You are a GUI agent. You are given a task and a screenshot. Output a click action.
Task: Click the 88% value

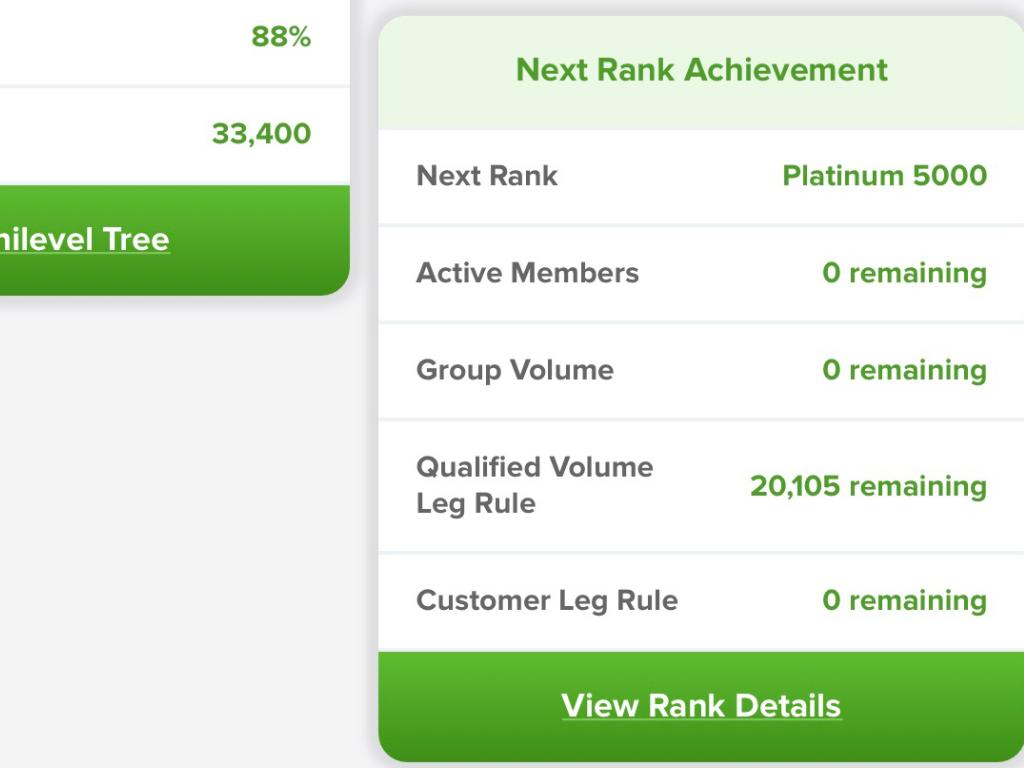(x=281, y=37)
